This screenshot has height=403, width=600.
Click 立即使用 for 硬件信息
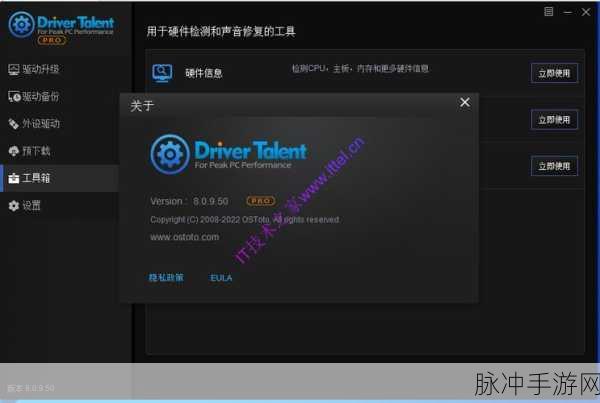(554, 73)
